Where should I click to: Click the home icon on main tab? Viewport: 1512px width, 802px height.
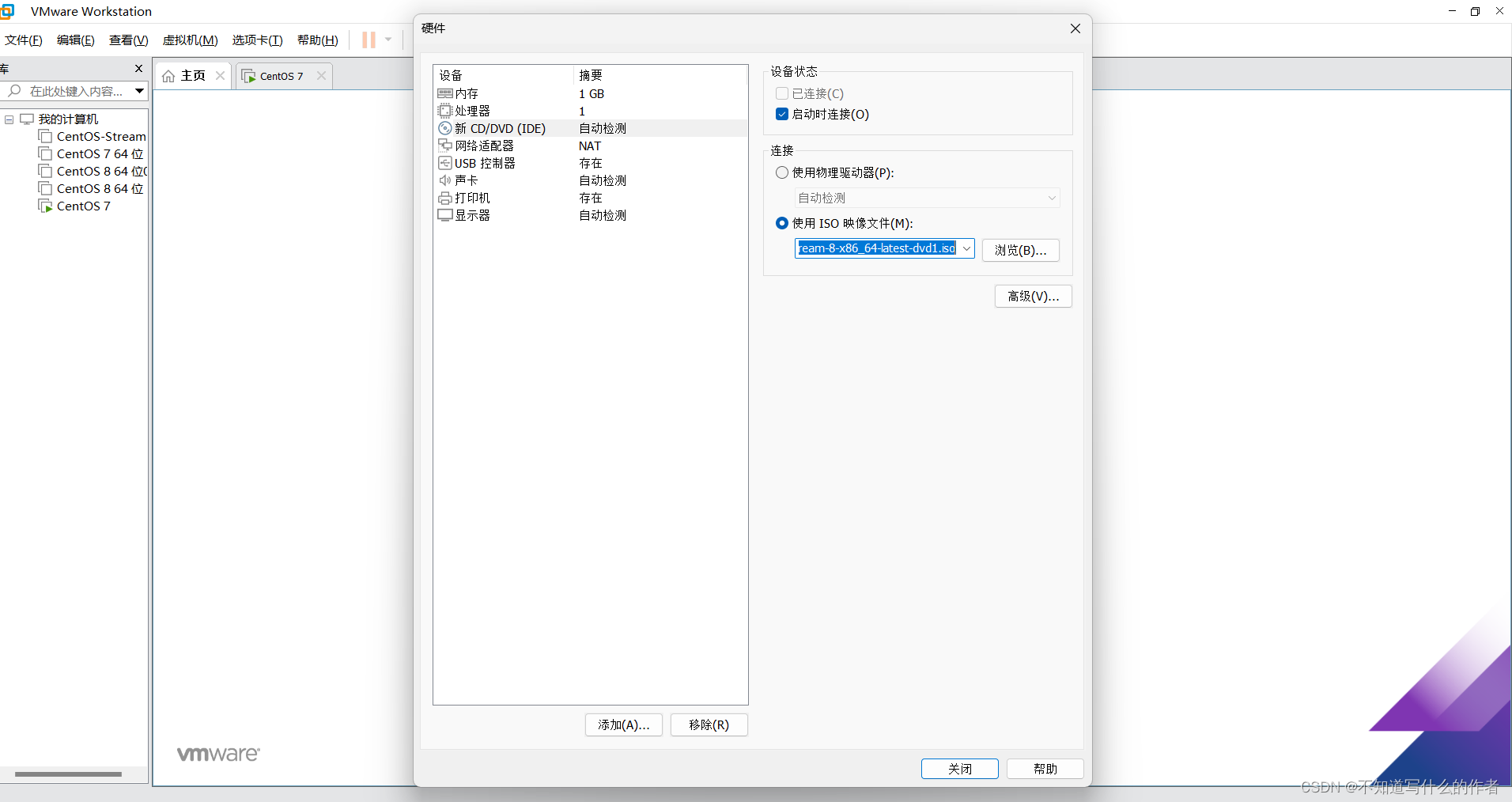(x=168, y=76)
